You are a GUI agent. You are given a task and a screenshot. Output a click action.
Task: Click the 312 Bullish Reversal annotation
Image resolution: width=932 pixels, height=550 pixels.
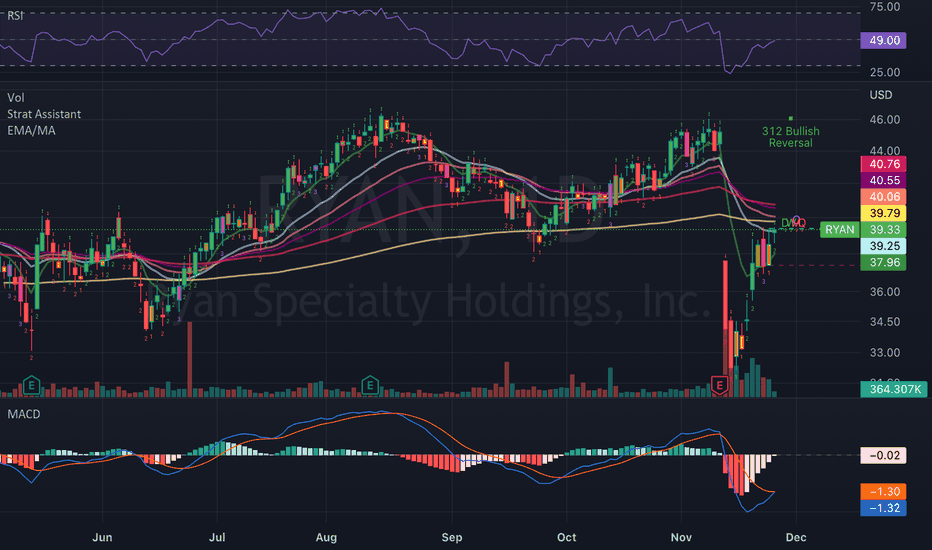[791, 137]
